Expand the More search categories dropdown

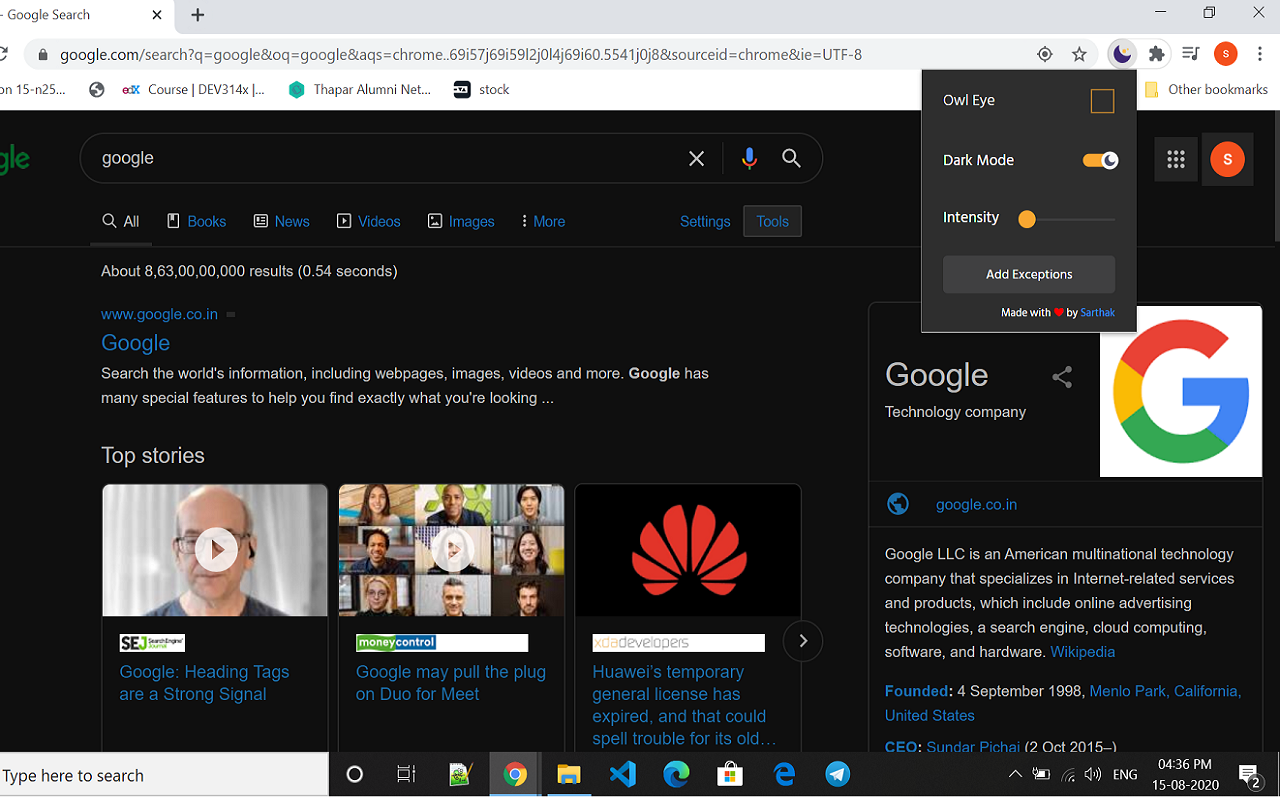click(x=541, y=221)
